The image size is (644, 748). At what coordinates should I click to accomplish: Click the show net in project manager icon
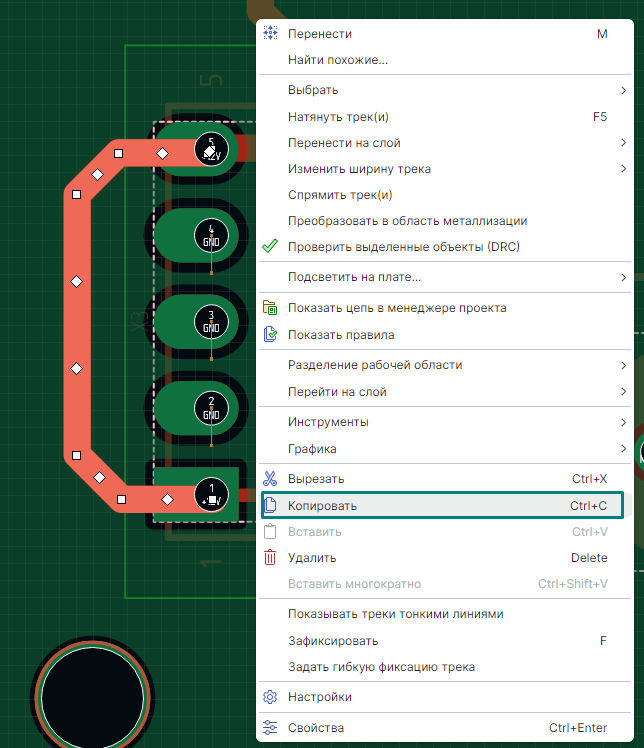(x=269, y=308)
